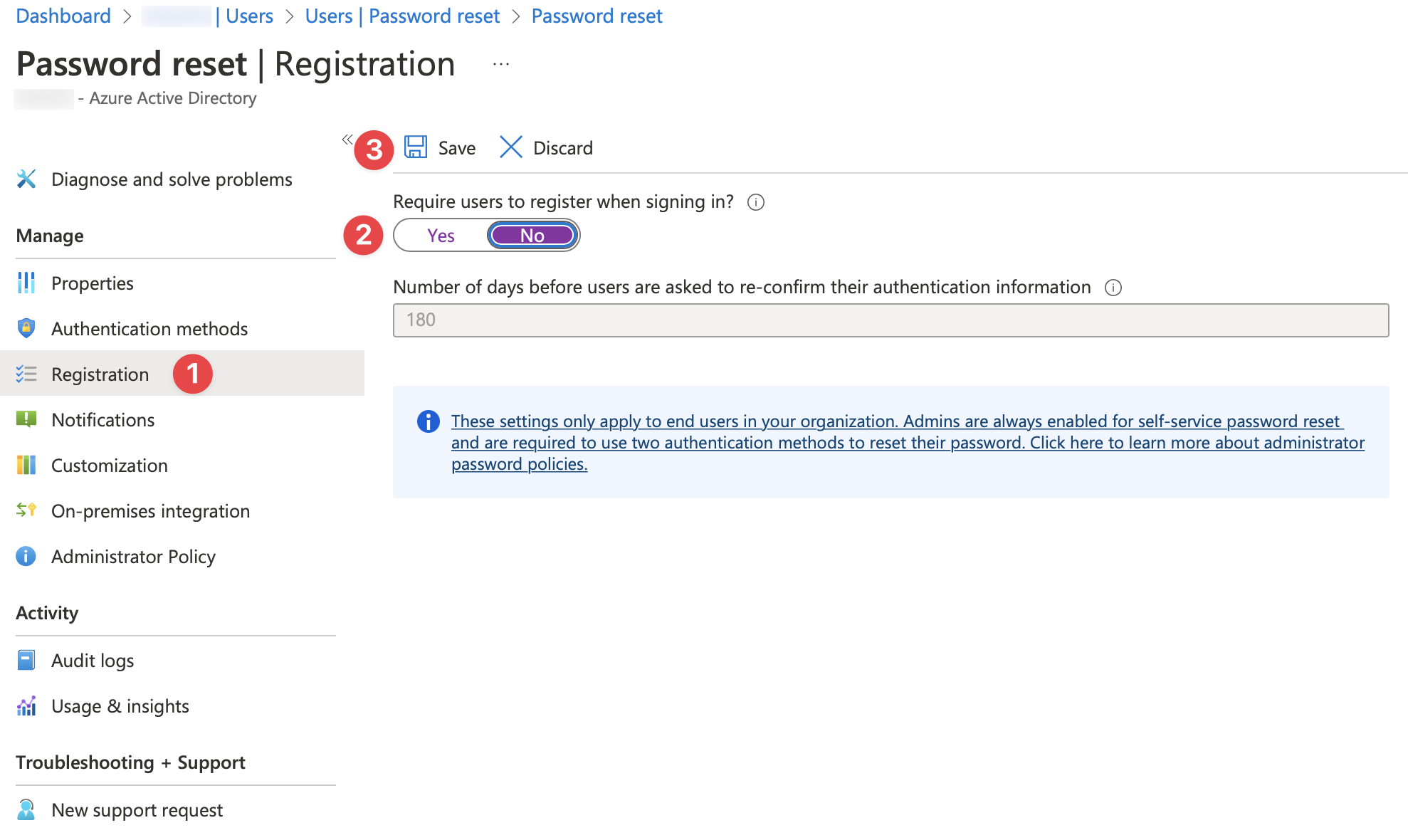The height and width of the screenshot is (840, 1408).
Task: Click the On-premises integration sync icon
Action: click(26, 510)
